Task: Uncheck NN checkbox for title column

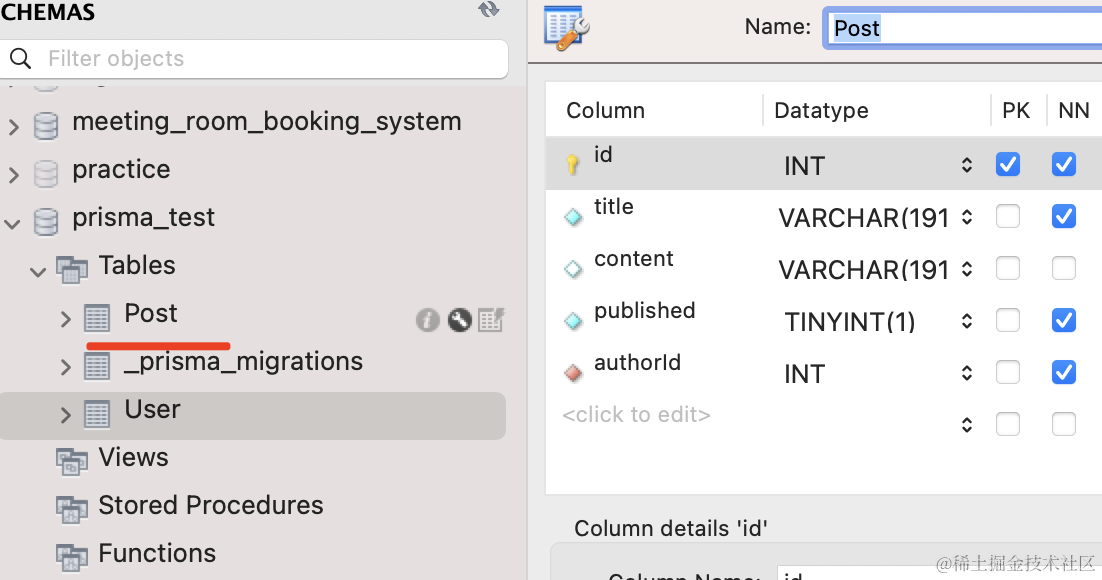Action: (x=1064, y=216)
